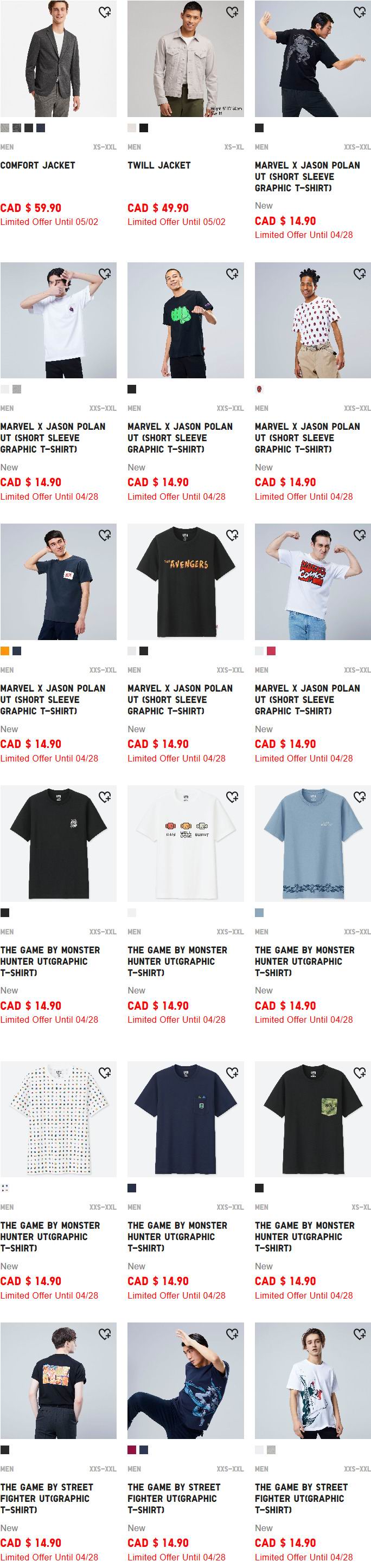Favorite the black Avengers T-shirt heart icon
This screenshot has width=371, height=1568.
[x=232, y=535]
